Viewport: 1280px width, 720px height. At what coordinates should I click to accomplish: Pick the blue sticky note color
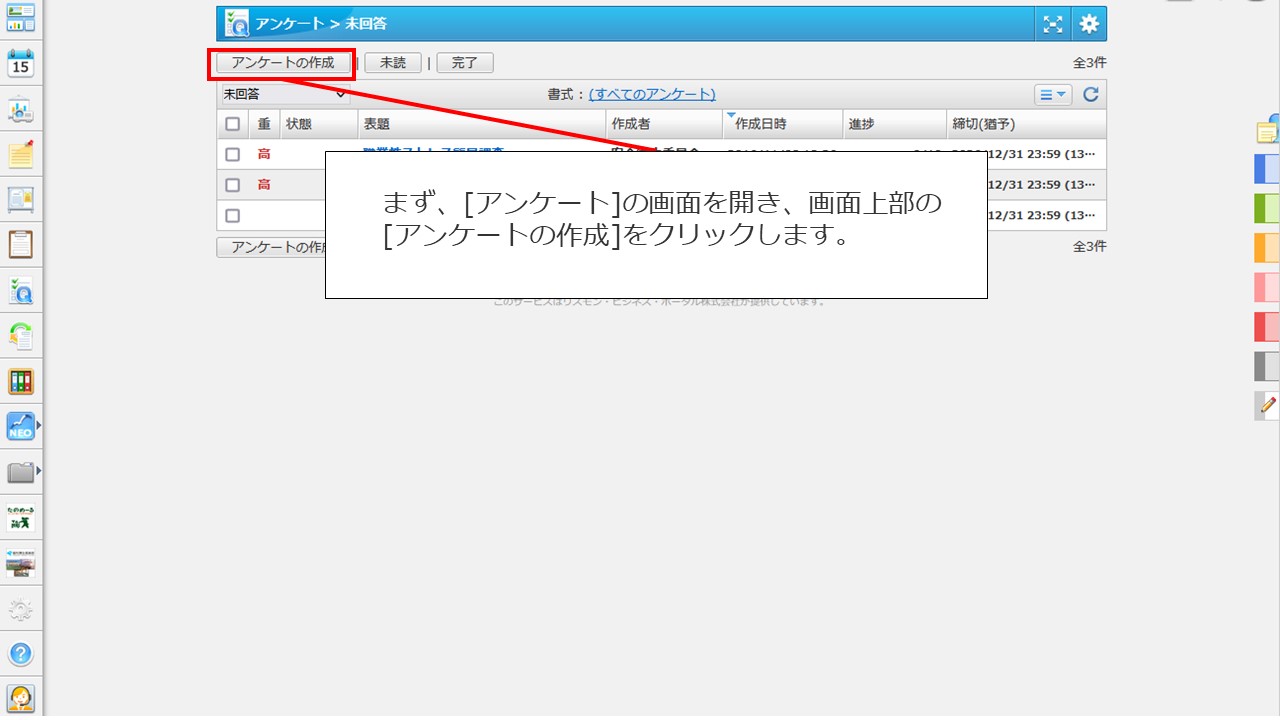(1268, 169)
